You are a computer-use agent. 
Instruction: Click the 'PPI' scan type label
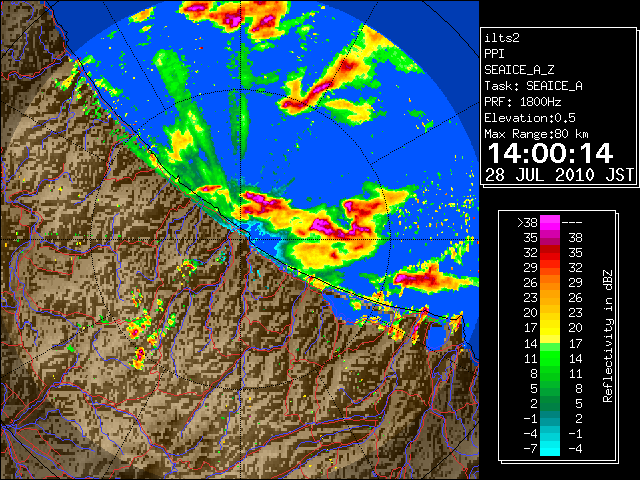tap(494, 54)
